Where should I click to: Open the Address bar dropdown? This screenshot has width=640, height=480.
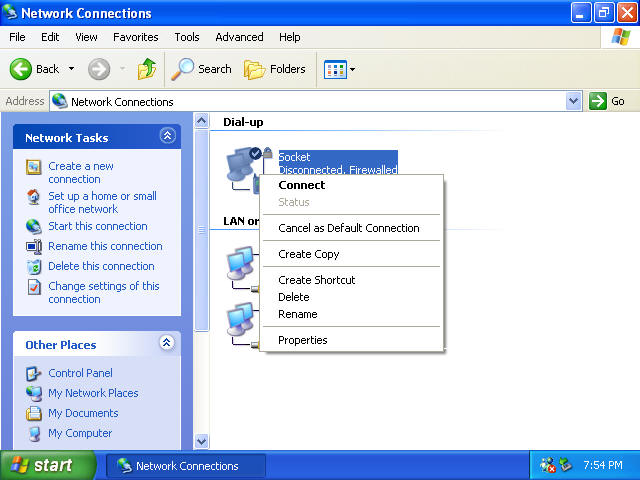pyautogui.click(x=573, y=101)
